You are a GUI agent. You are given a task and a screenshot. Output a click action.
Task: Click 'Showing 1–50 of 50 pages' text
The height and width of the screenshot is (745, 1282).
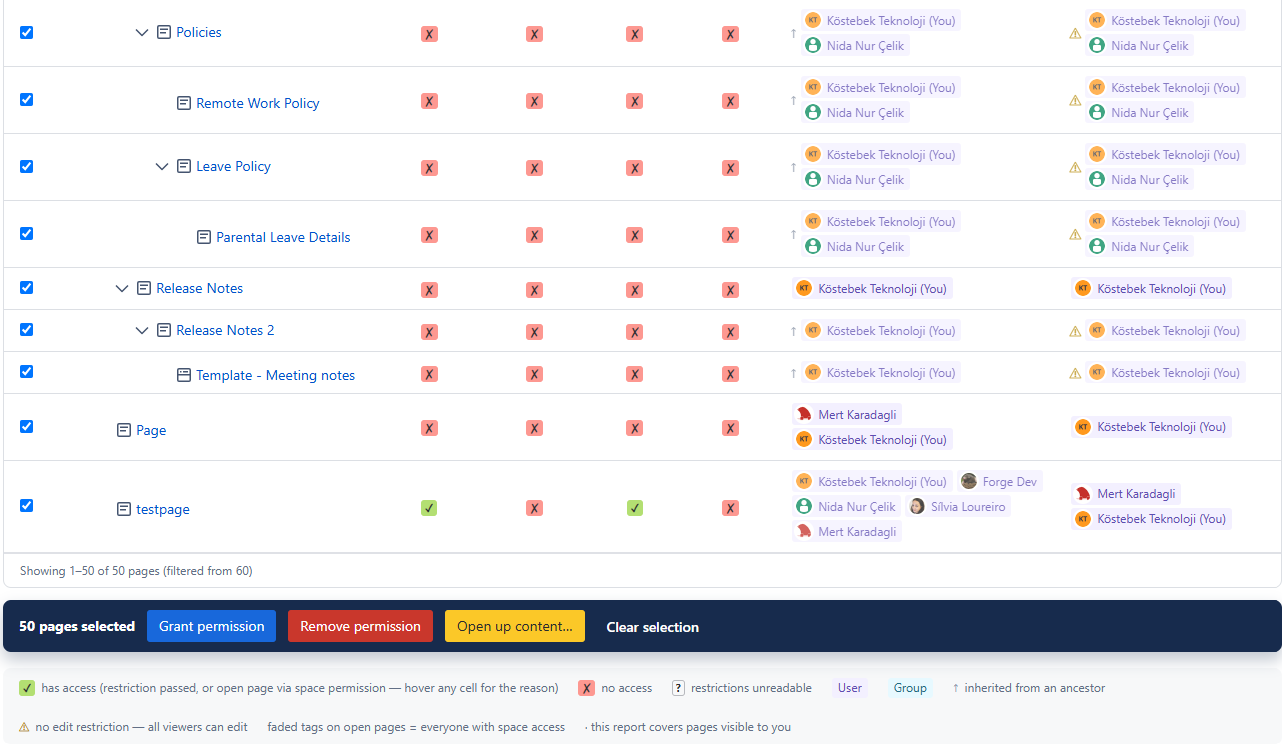click(x=136, y=571)
